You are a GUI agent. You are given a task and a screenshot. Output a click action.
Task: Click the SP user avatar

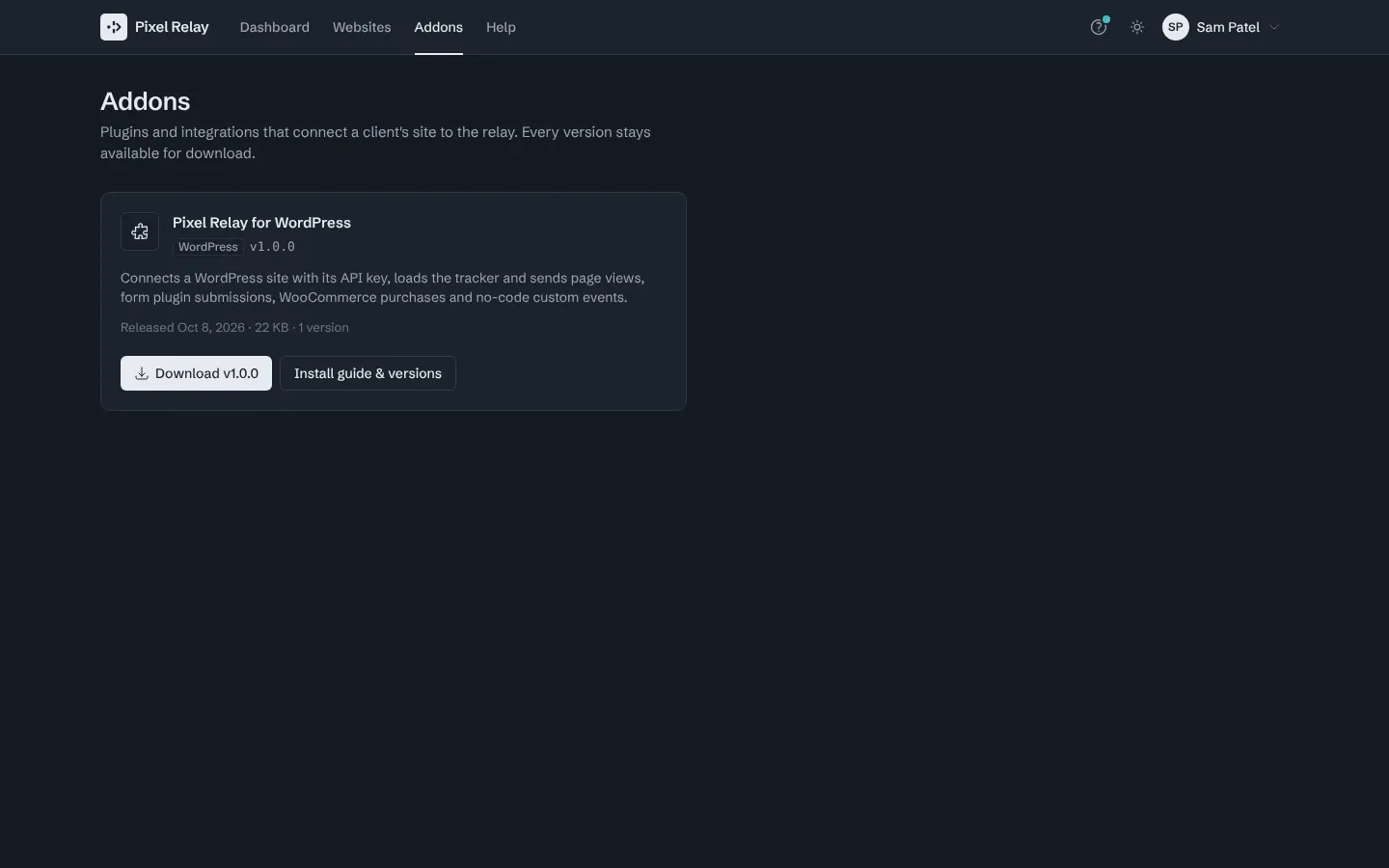pos(1175,27)
